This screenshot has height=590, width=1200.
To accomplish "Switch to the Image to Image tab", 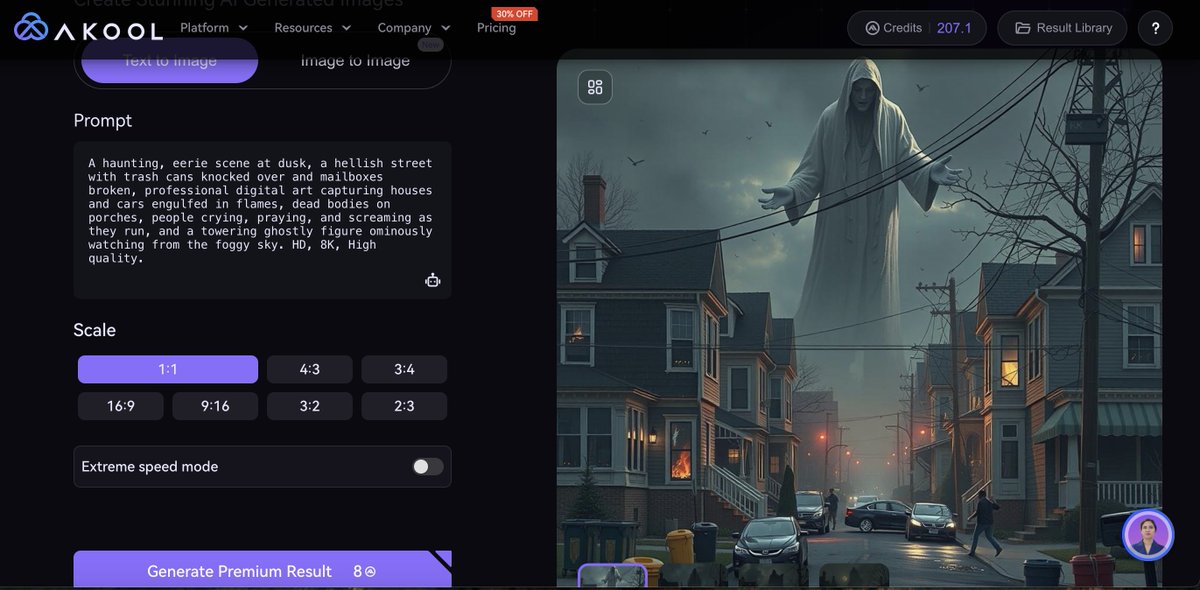I will (x=355, y=62).
